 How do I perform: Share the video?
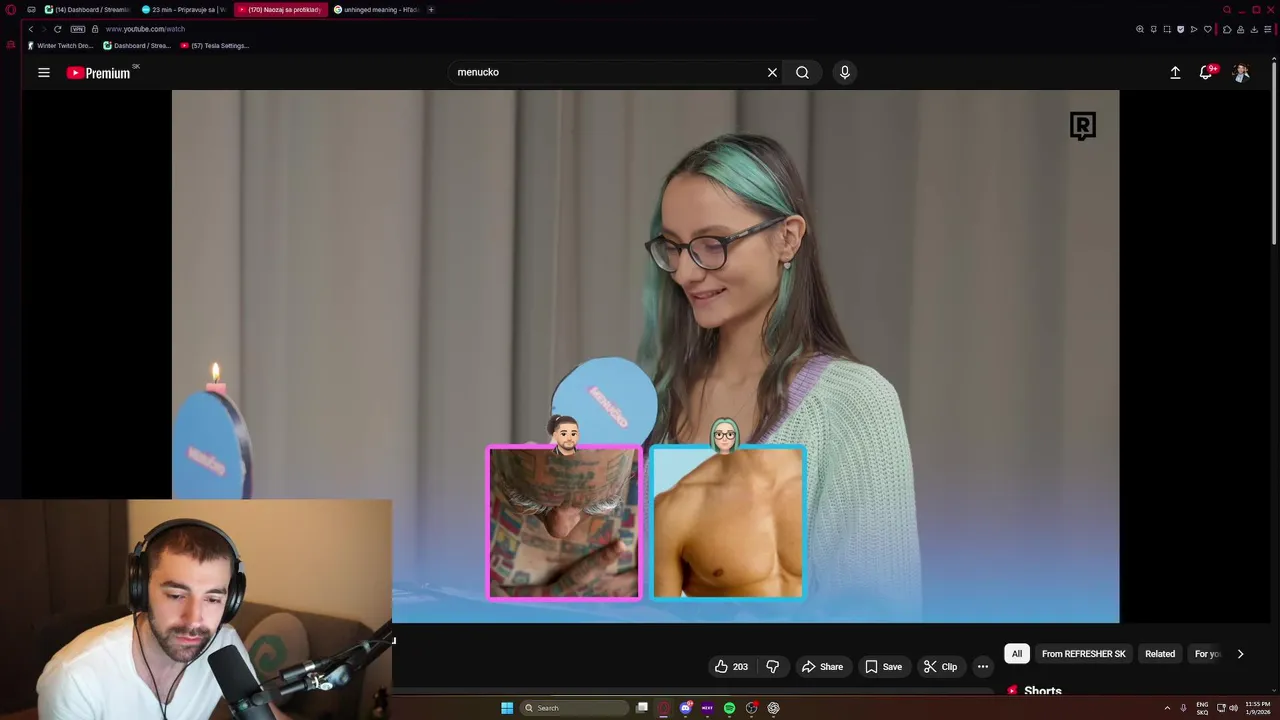(x=823, y=667)
